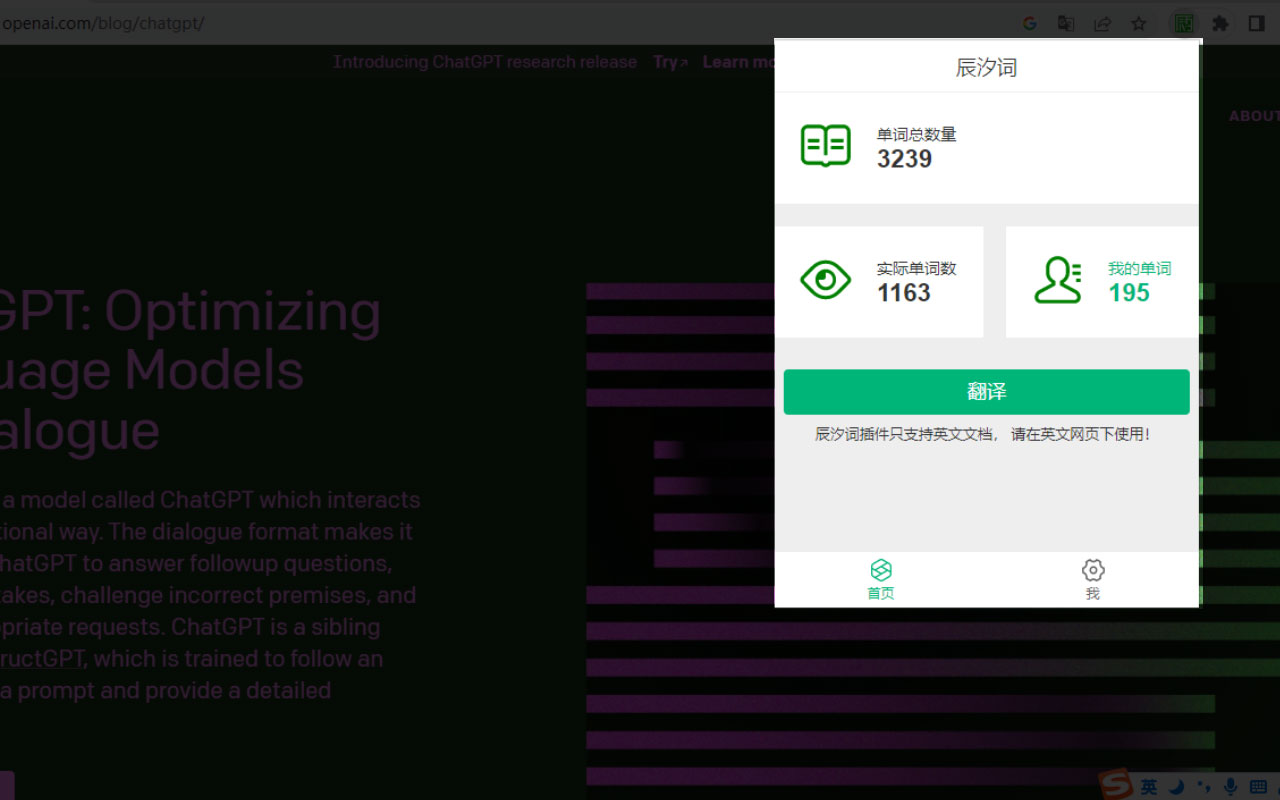This screenshot has width=1280, height=800.
Task: Click the Google icon in the address bar
Action: click(x=1030, y=23)
